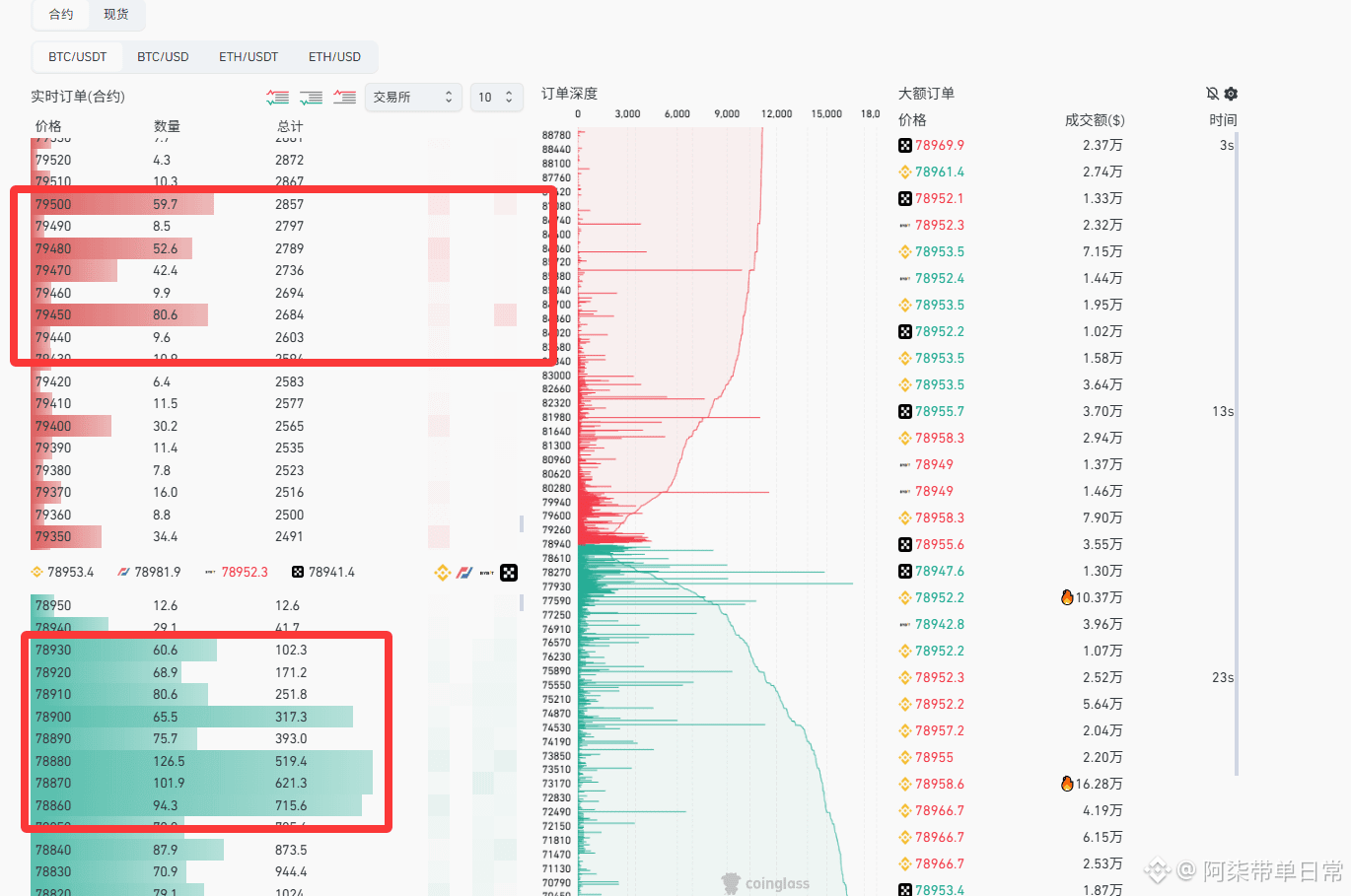The height and width of the screenshot is (896, 1351).
Task: Click Binance icon beside price 78953.4
Action: tap(37, 572)
